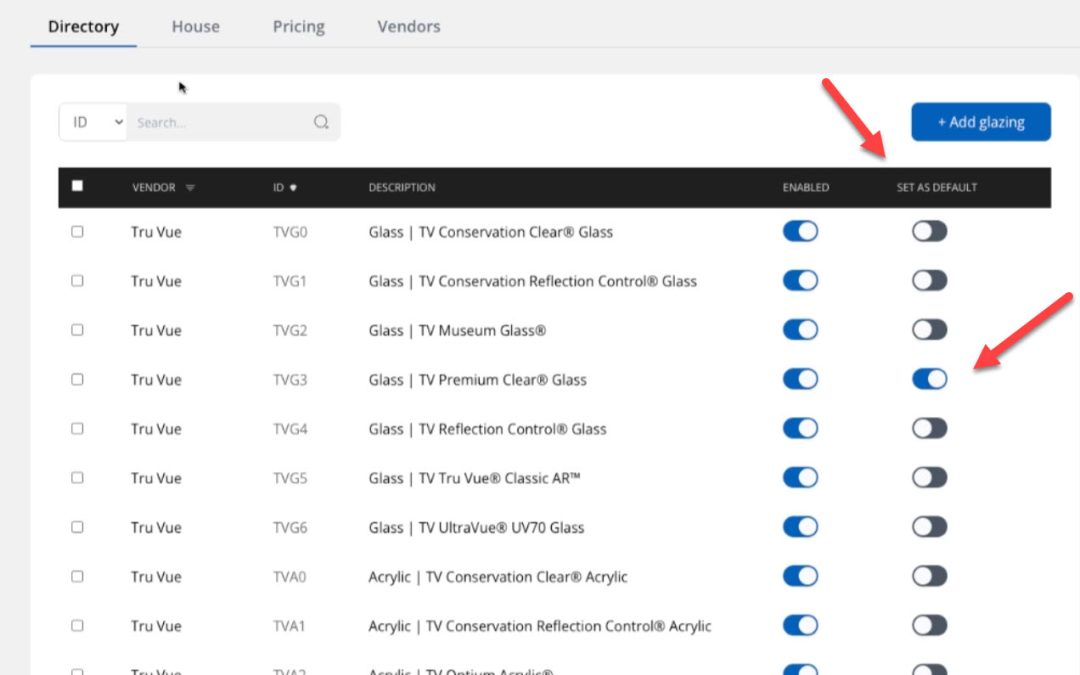Click 'Glass | TV UltraVue® UV70 Glass' description

click(476, 528)
